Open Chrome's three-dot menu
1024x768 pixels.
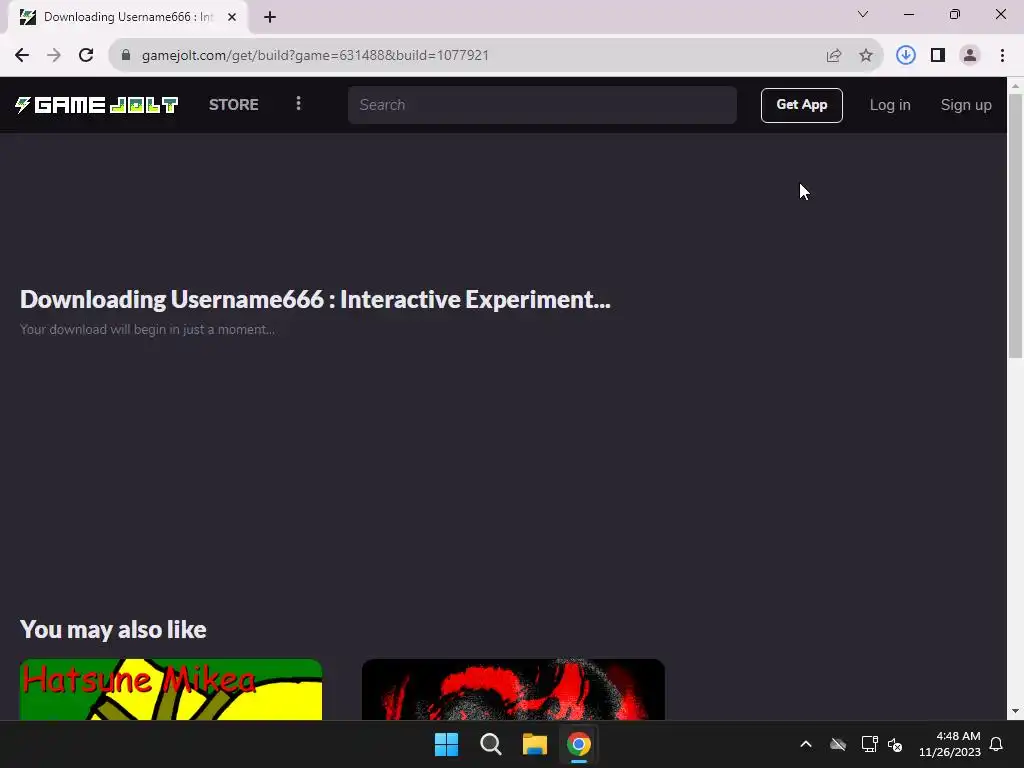click(x=1002, y=55)
